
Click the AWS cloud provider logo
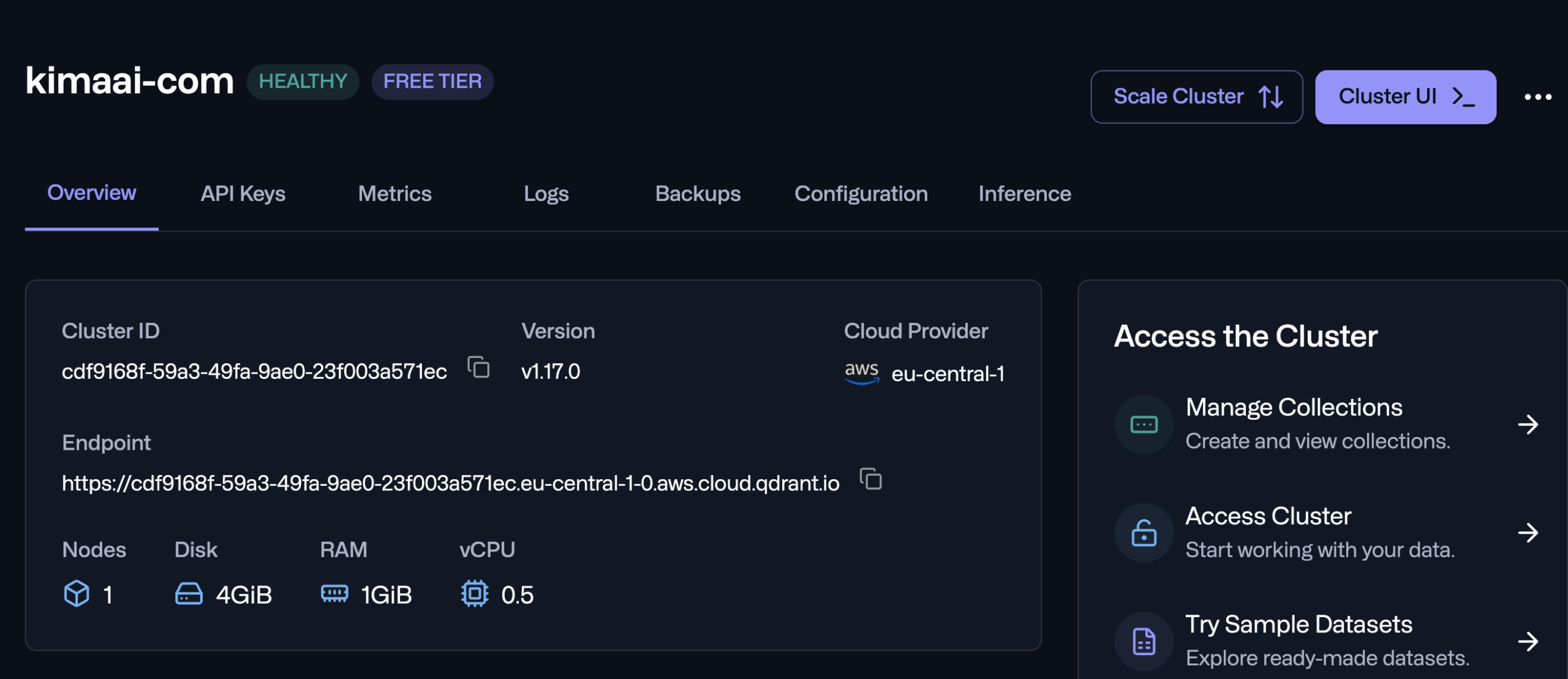pyautogui.click(x=862, y=373)
